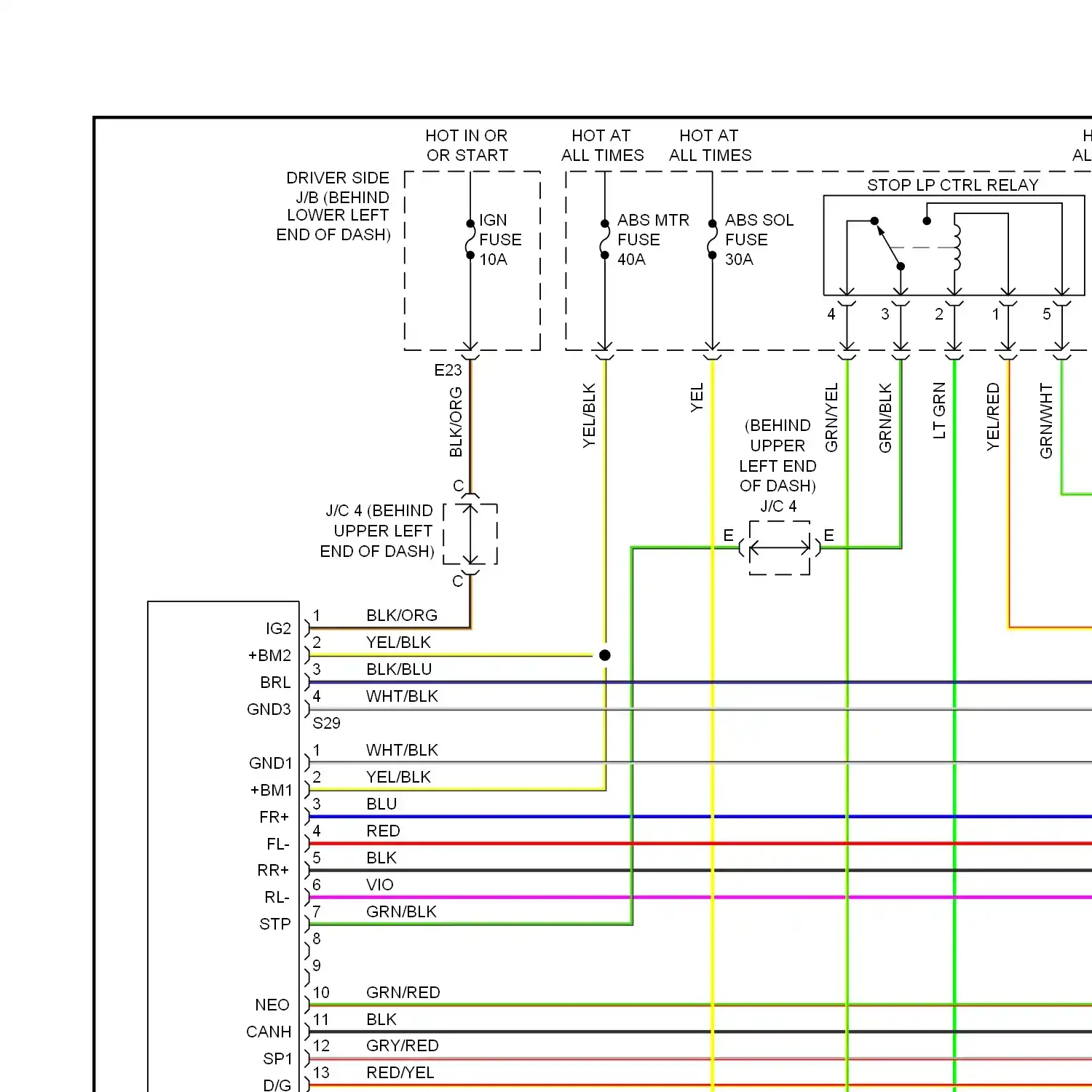Click the STP terminal name
1092x1092 pixels.
point(275,924)
